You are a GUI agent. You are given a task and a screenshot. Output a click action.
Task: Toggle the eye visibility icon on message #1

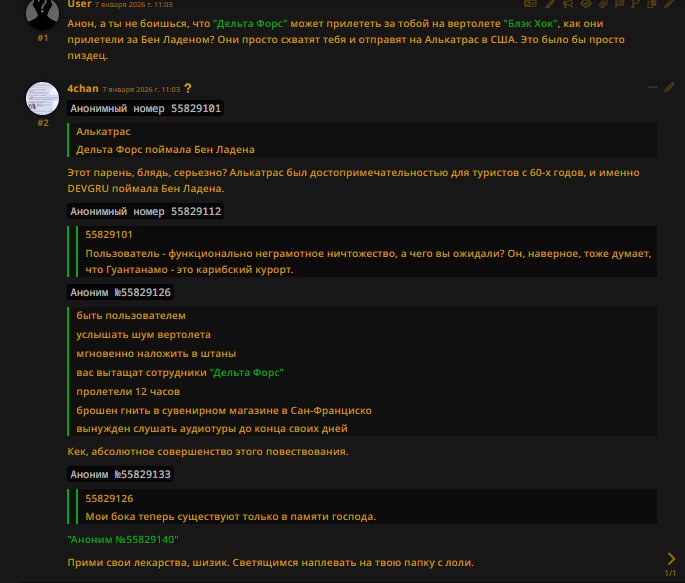(586, 3)
